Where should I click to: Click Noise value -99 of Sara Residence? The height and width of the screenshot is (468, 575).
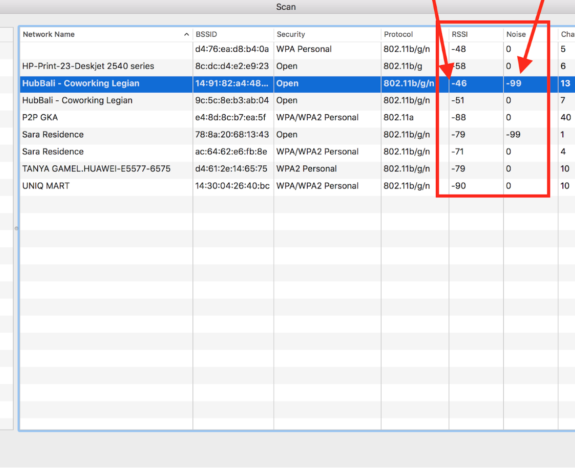pos(513,135)
